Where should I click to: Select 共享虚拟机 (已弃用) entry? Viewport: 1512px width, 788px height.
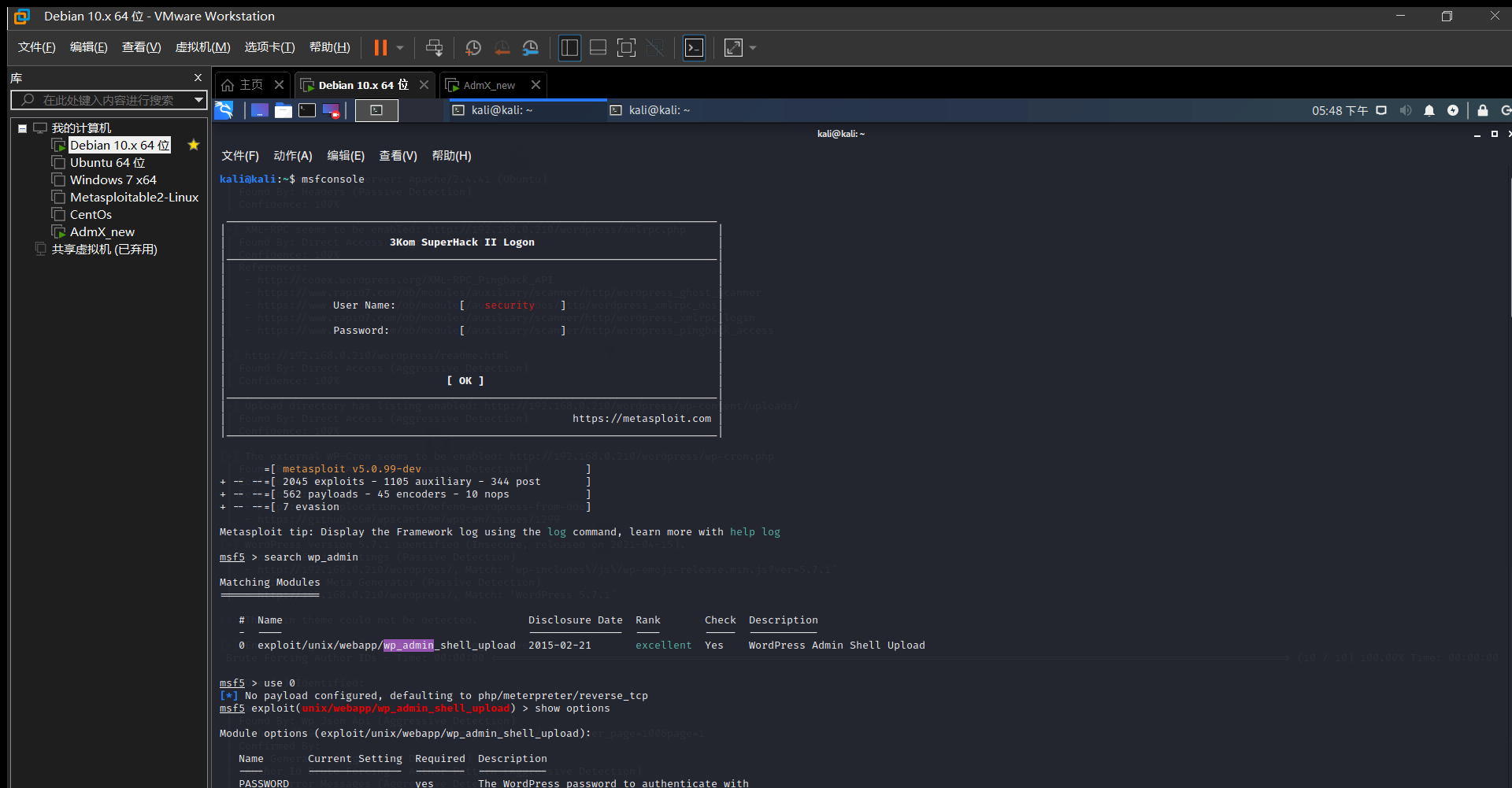(x=104, y=250)
